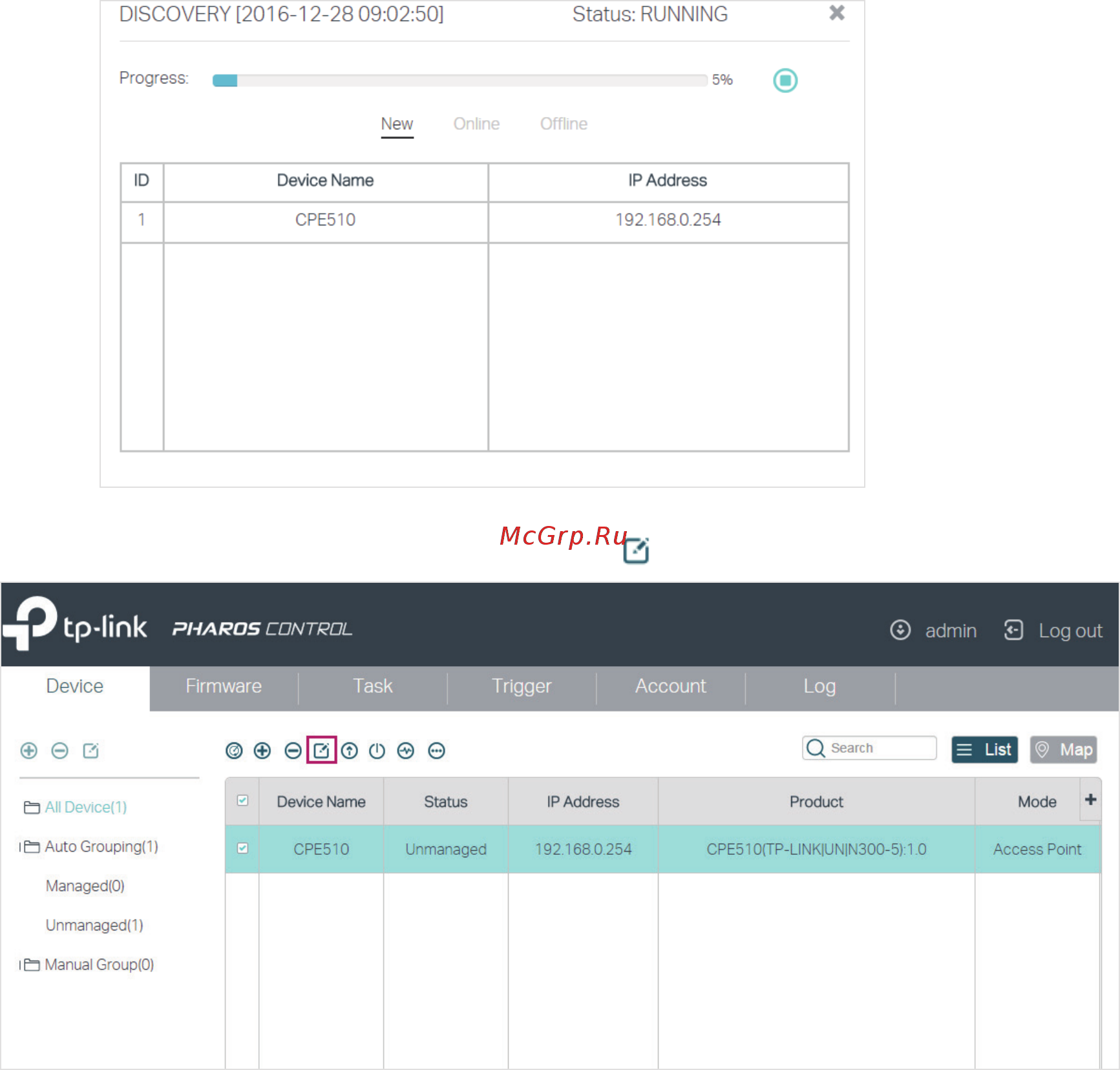Delete selected device via toolbar minus icon
This screenshot has width=1120, height=1070.
click(x=293, y=751)
